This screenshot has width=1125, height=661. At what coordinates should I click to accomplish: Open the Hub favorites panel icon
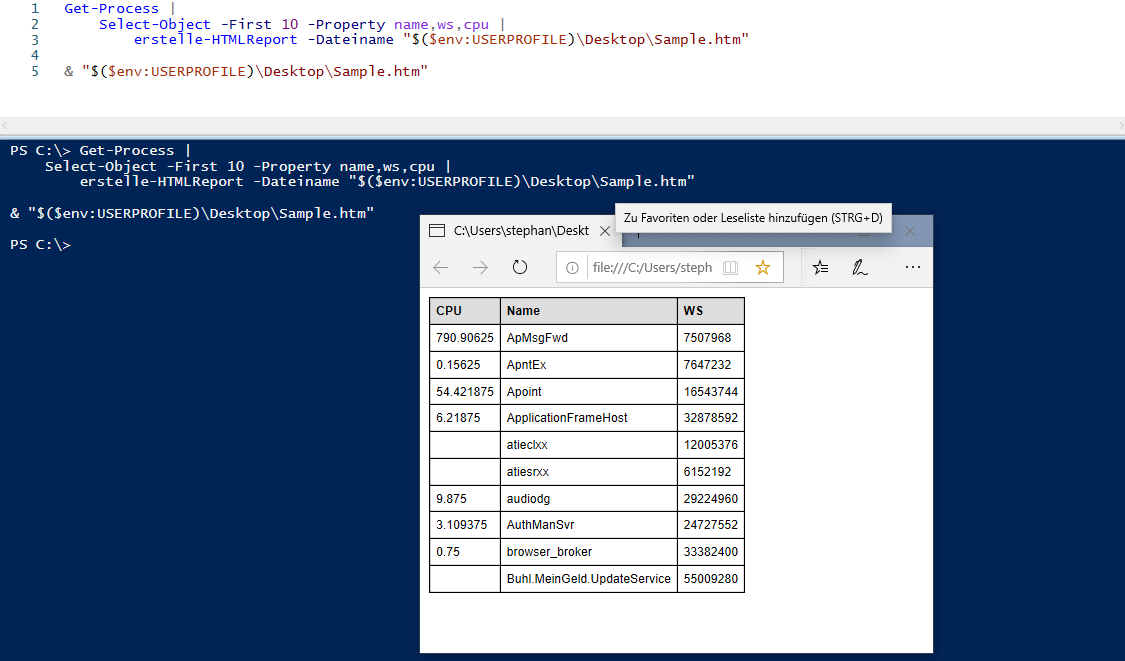pos(820,267)
